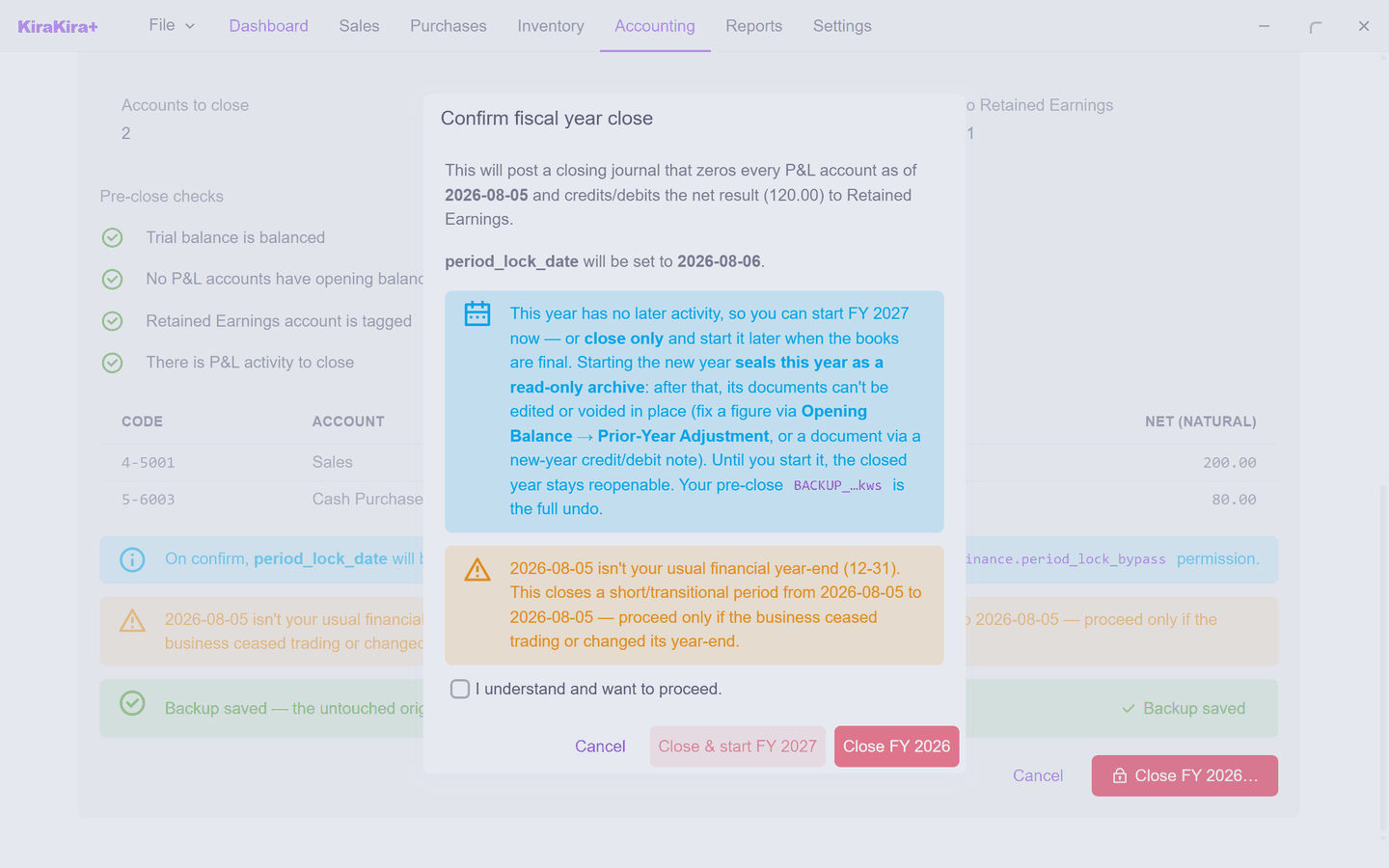Image resolution: width=1389 pixels, height=868 pixels.
Task: Click check icon next to Retained Earnings tagged
Action: (x=113, y=321)
